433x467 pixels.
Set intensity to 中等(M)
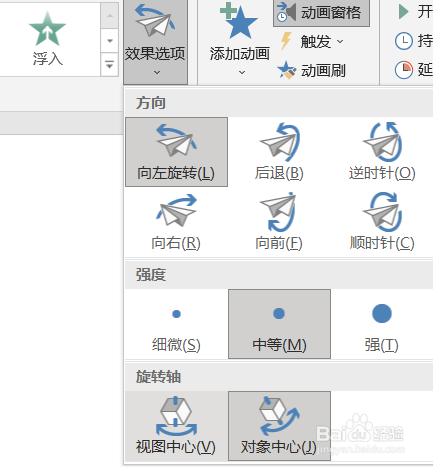(x=279, y=324)
